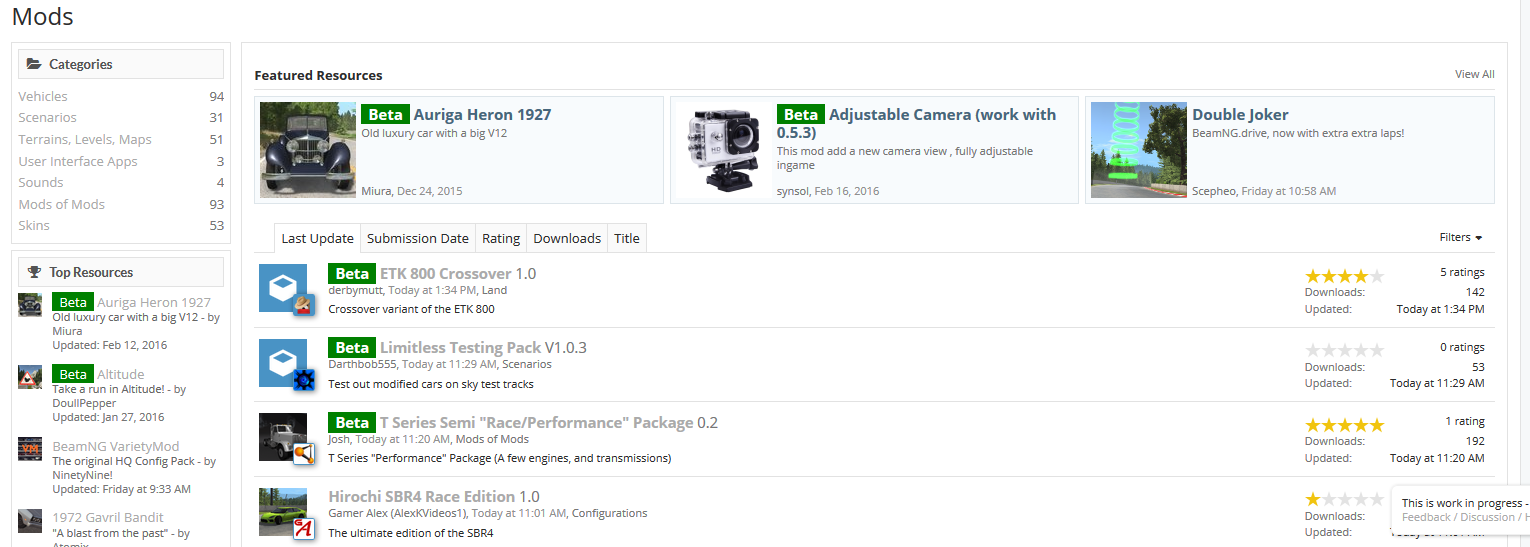The width and height of the screenshot is (1530, 547).
Task: Click the View All featured resources link
Action: [x=1474, y=74]
